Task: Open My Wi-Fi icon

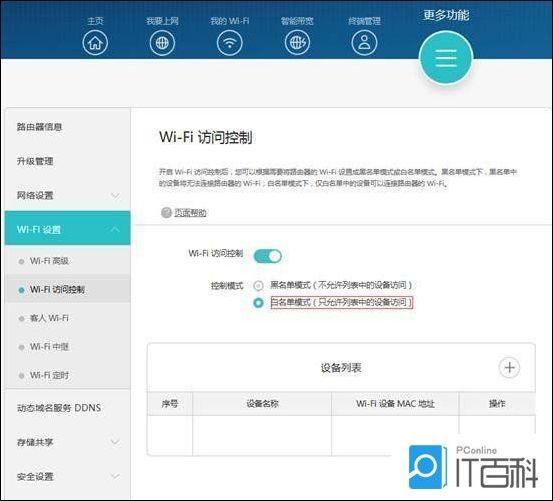Action: [230, 43]
